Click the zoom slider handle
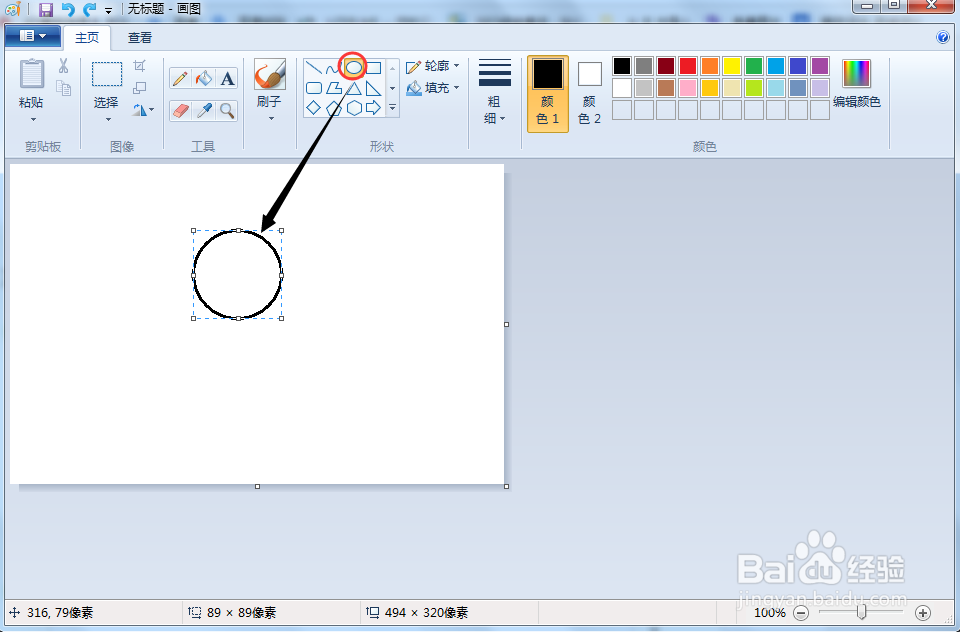The image size is (960, 632). tap(861, 612)
